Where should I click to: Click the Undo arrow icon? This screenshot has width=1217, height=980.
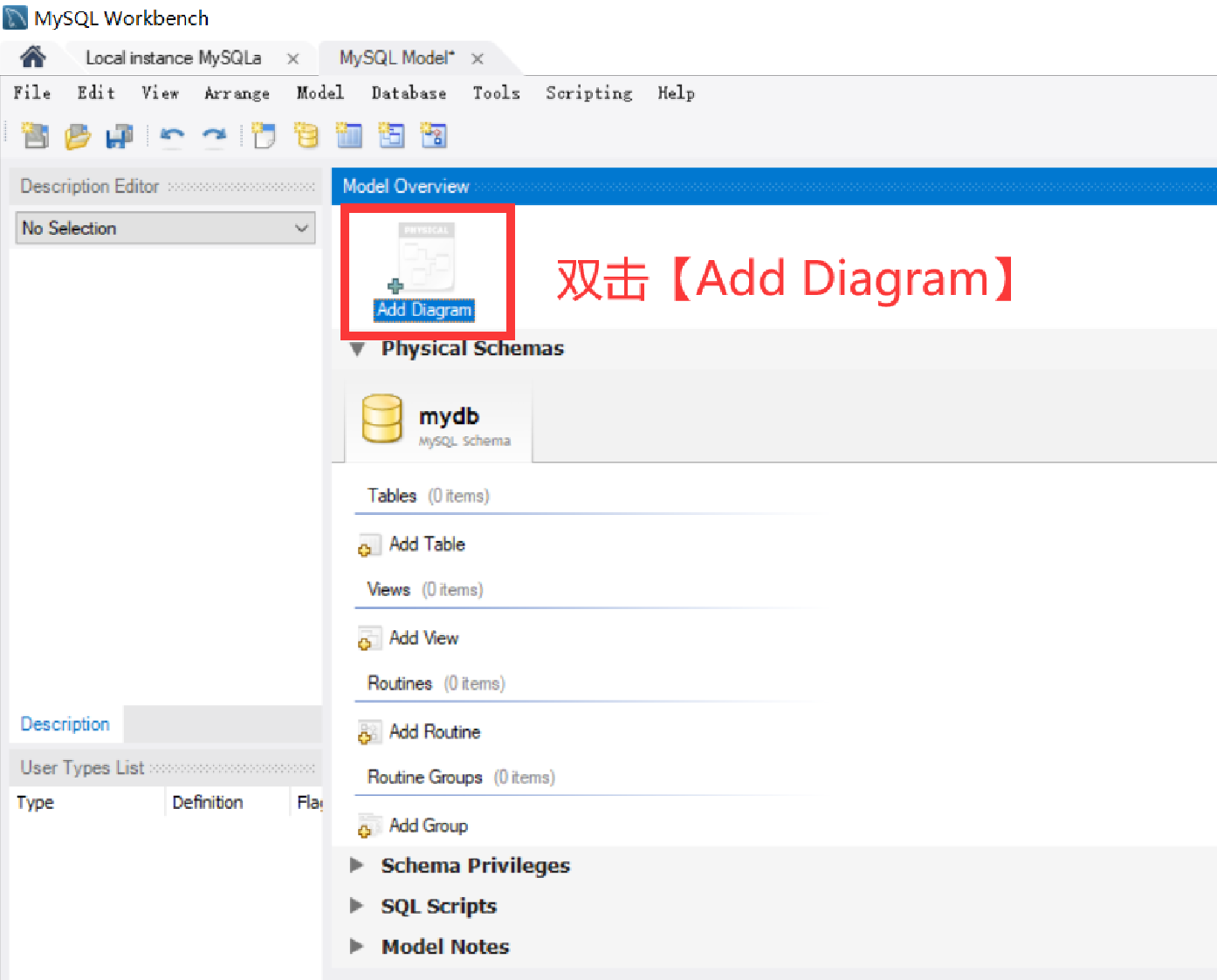[x=172, y=135]
